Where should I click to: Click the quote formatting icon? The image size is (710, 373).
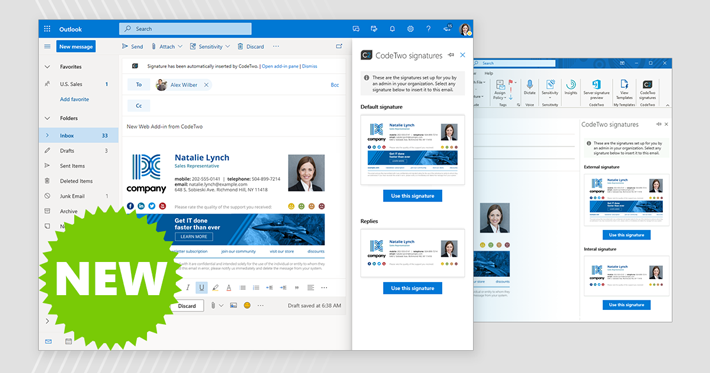(297, 287)
